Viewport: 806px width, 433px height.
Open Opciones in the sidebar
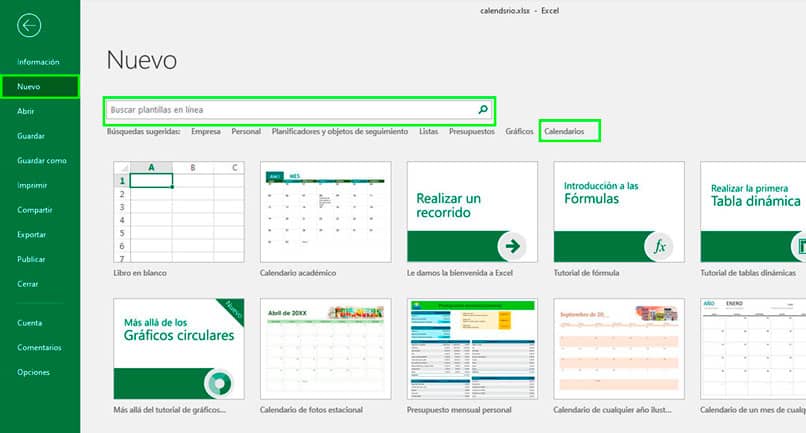33,372
